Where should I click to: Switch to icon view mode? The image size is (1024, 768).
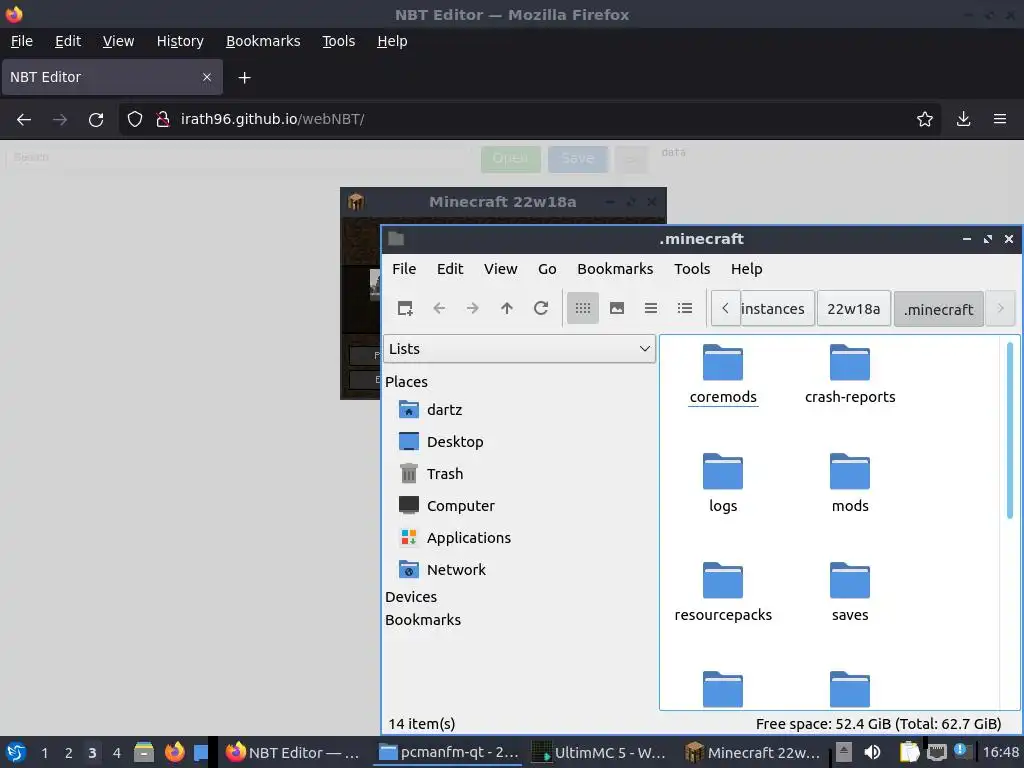tap(583, 308)
